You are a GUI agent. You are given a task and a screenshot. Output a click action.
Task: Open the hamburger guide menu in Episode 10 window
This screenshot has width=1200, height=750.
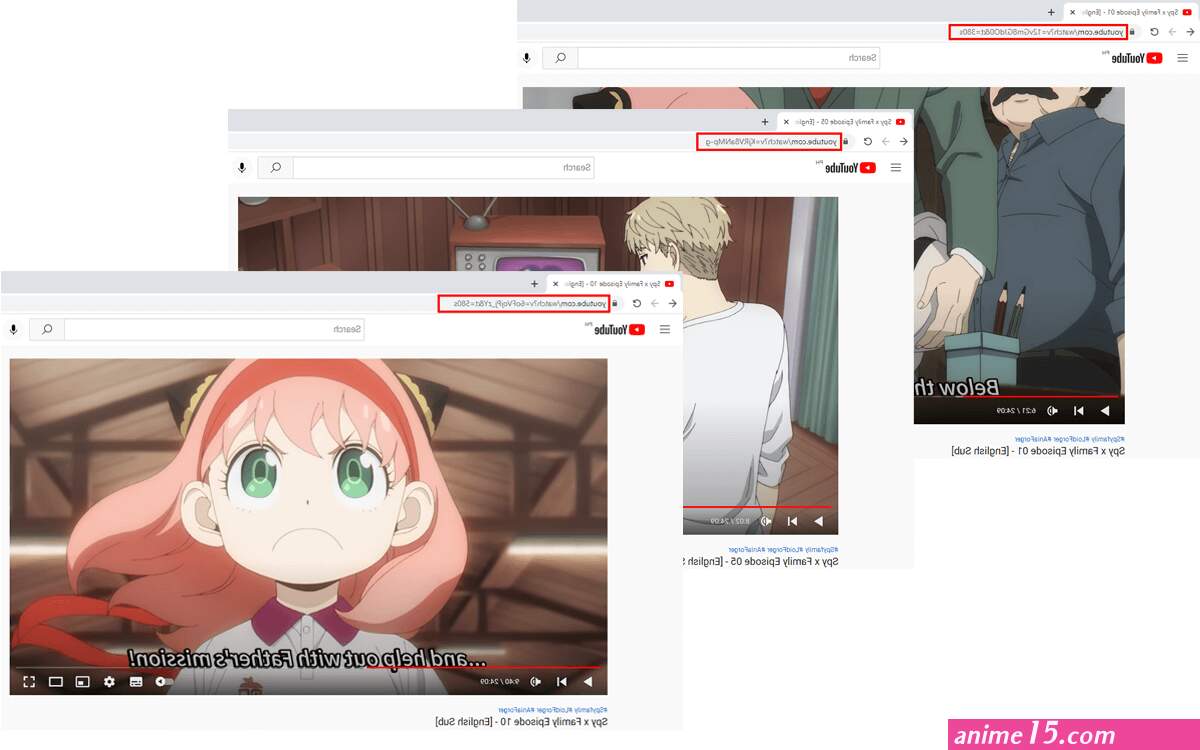665,329
